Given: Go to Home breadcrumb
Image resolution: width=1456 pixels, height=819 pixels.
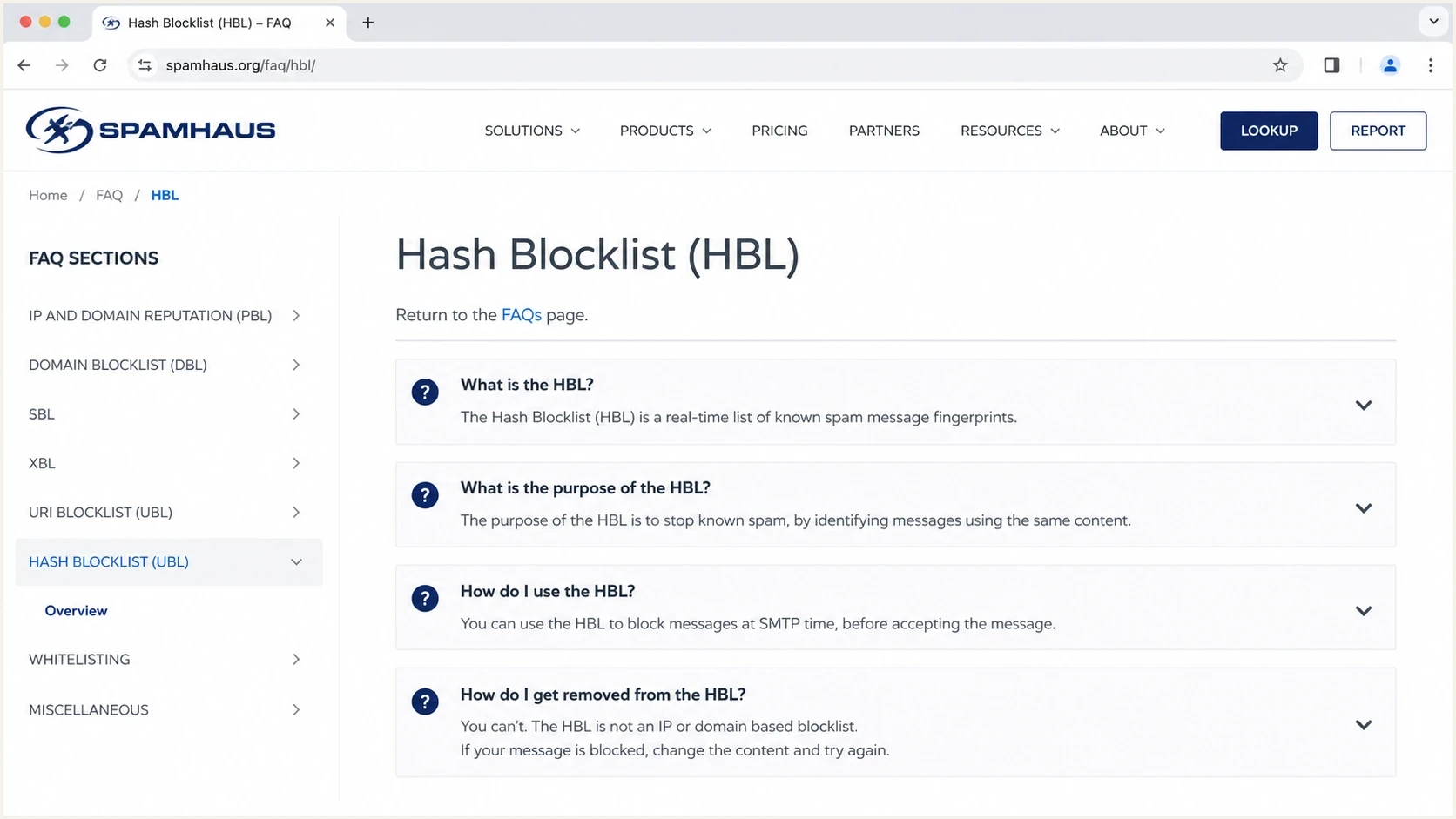Looking at the screenshot, I should pos(48,195).
